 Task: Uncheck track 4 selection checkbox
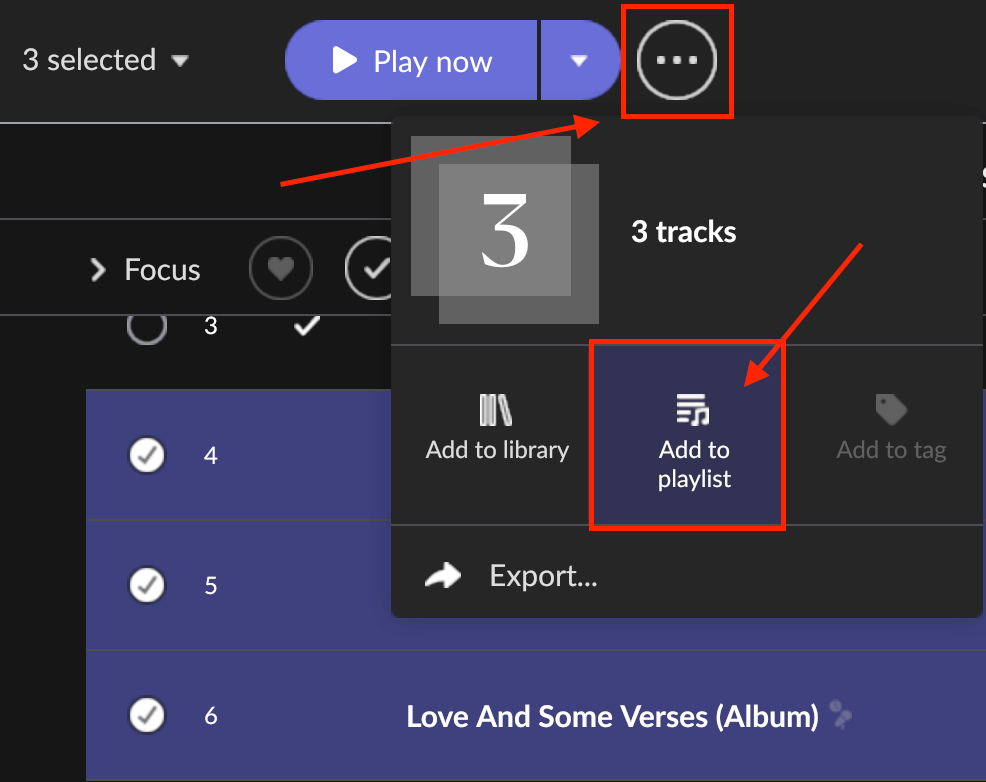tap(147, 454)
